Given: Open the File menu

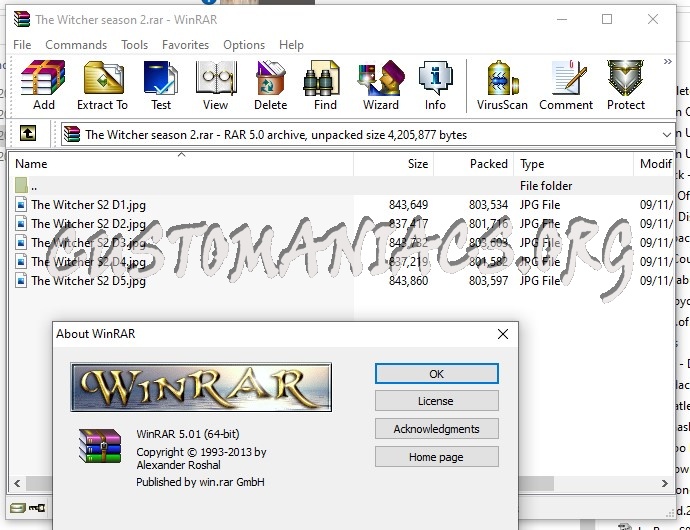Looking at the screenshot, I should (22, 45).
